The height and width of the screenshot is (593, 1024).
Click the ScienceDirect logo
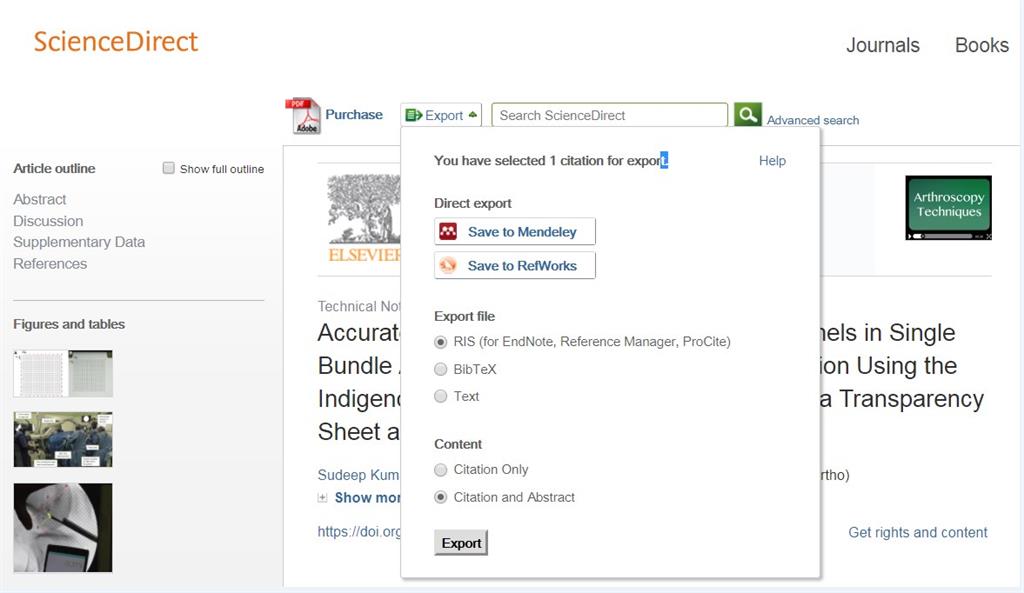point(115,41)
